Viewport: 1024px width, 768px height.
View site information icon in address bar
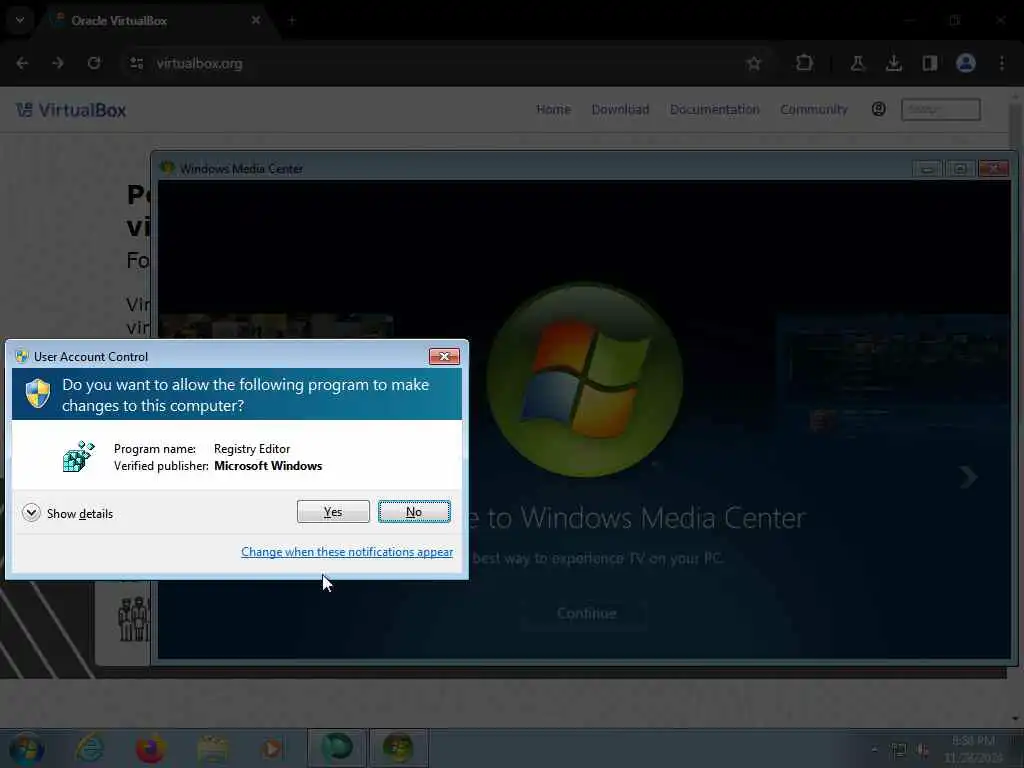coord(136,63)
